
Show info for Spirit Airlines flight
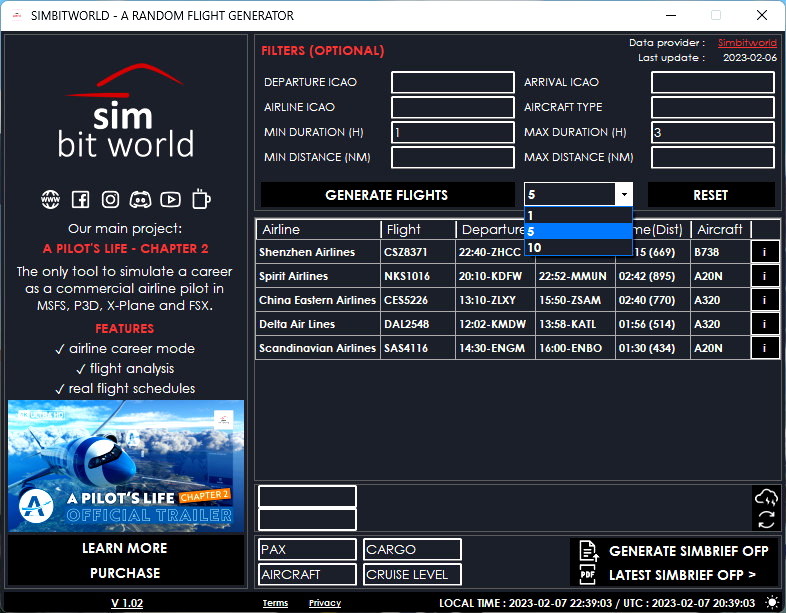(764, 276)
